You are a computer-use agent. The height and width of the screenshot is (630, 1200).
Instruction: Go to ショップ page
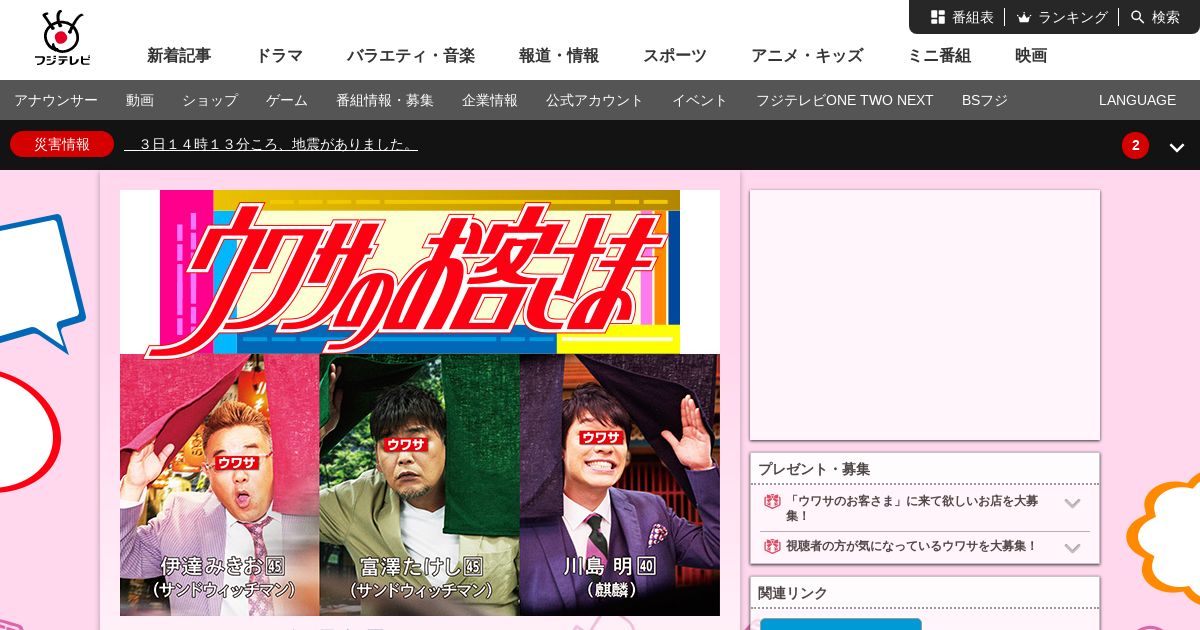click(x=210, y=100)
